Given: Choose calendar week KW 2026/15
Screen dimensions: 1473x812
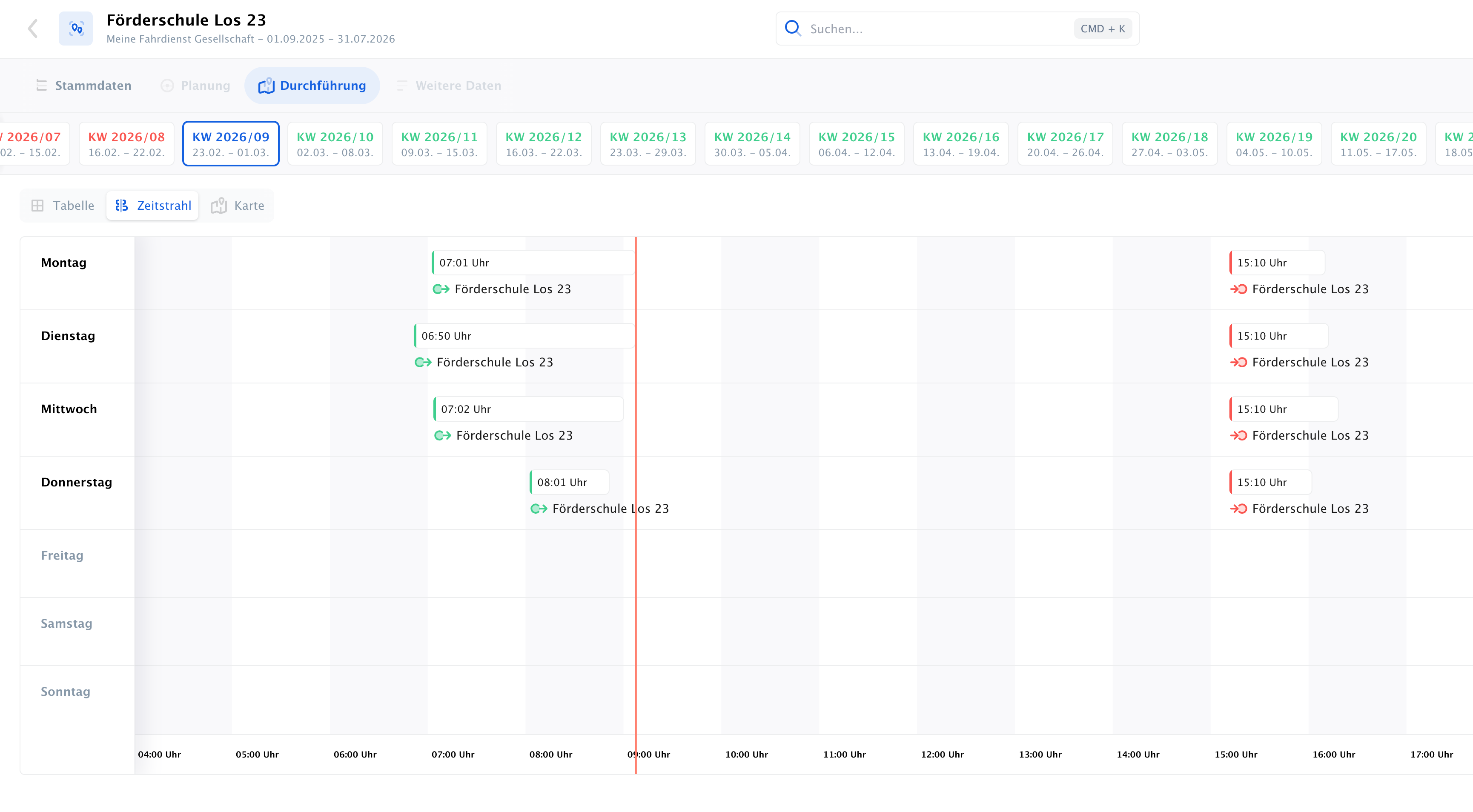Looking at the screenshot, I should coord(857,143).
